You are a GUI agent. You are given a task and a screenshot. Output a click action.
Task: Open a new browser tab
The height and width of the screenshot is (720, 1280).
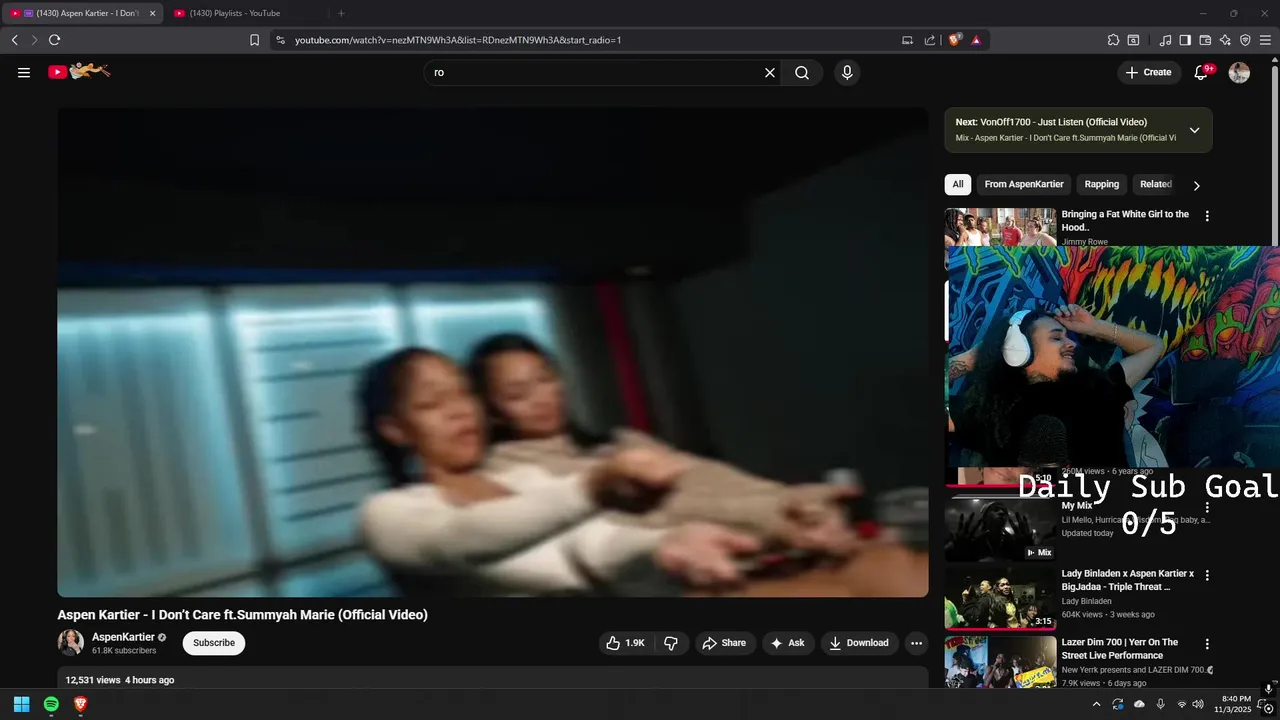click(x=341, y=13)
